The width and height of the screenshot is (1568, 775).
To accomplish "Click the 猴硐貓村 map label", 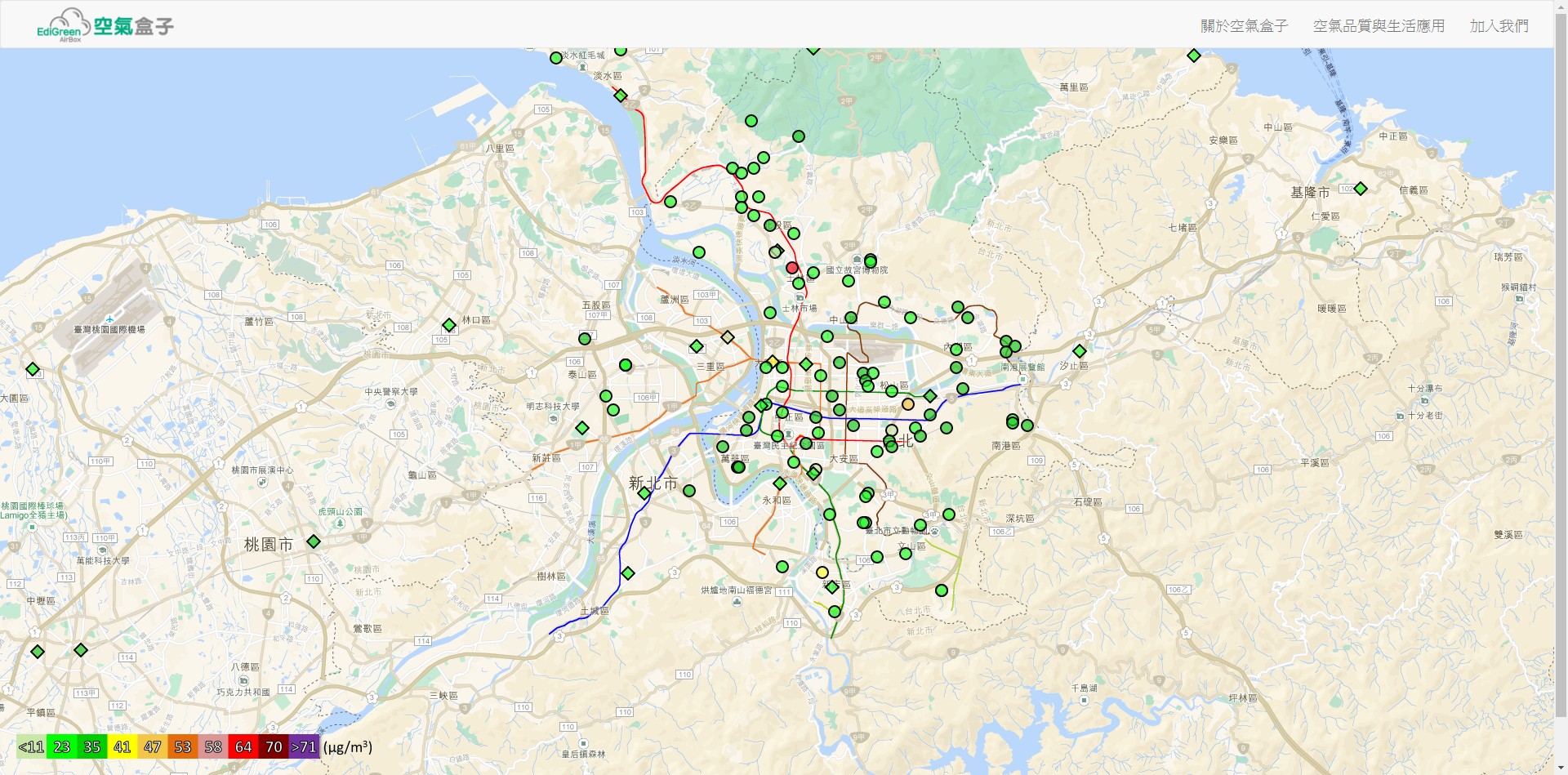I will pos(1519,287).
